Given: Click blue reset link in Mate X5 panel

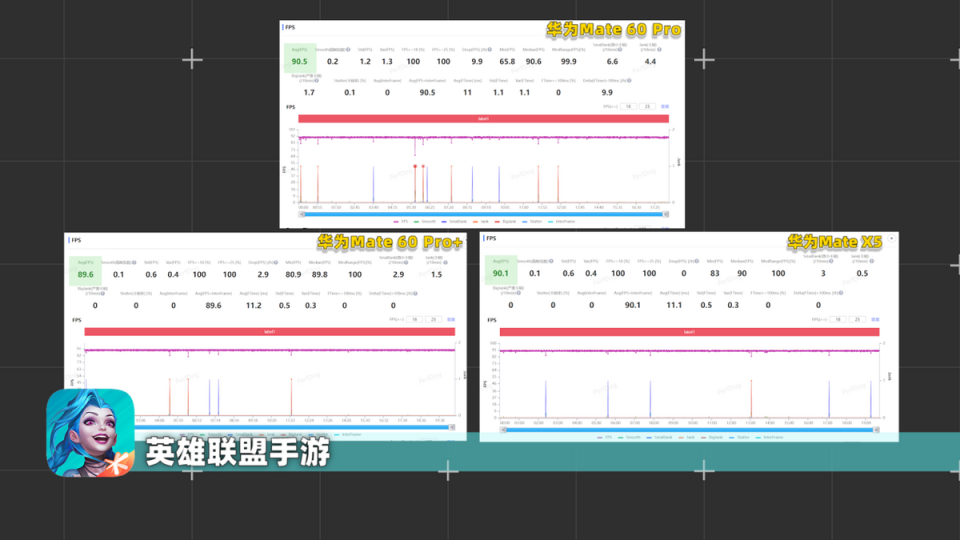Looking at the screenshot, I should tap(875, 320).
